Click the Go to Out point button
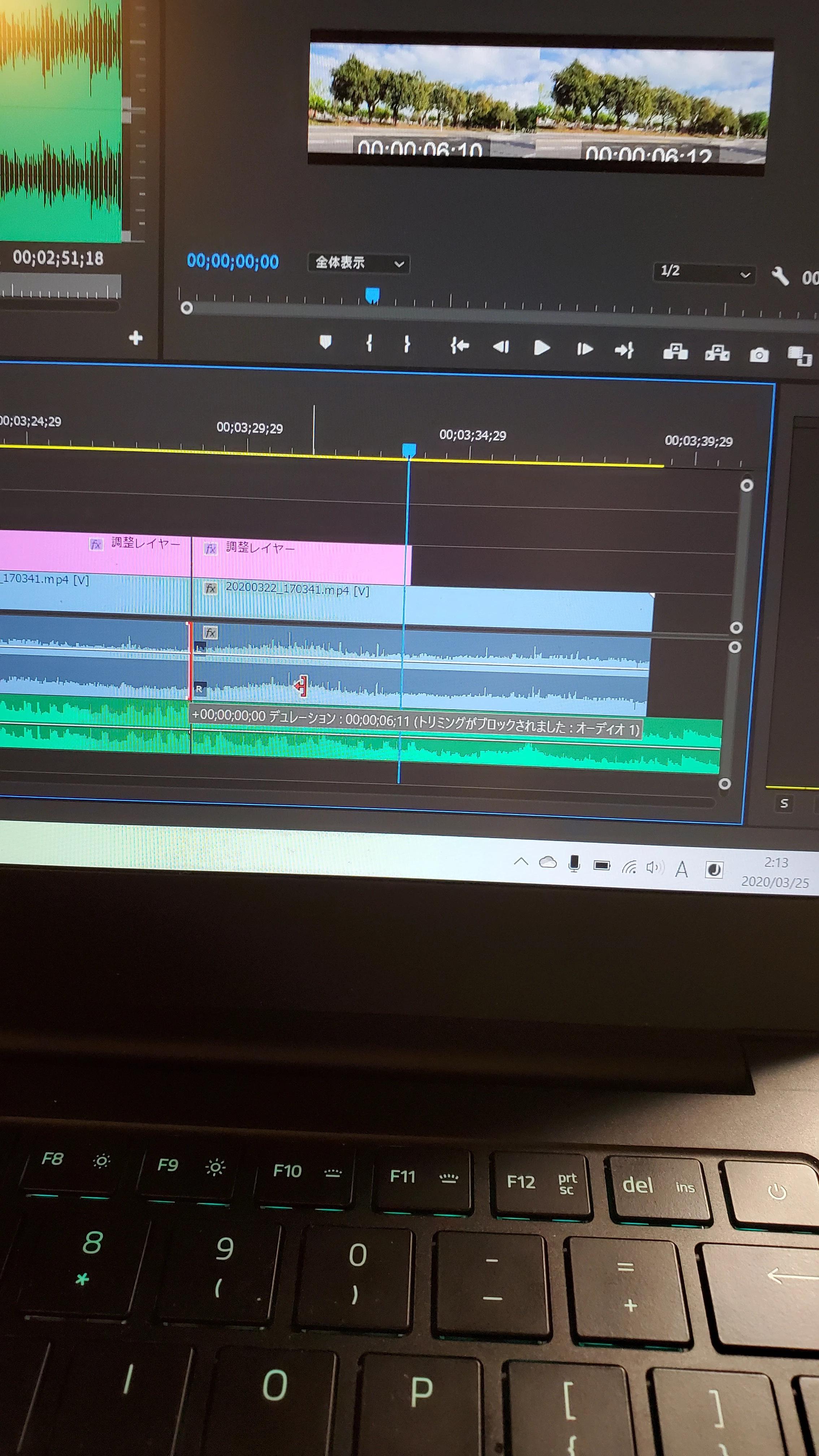 (x=624, y=350)
